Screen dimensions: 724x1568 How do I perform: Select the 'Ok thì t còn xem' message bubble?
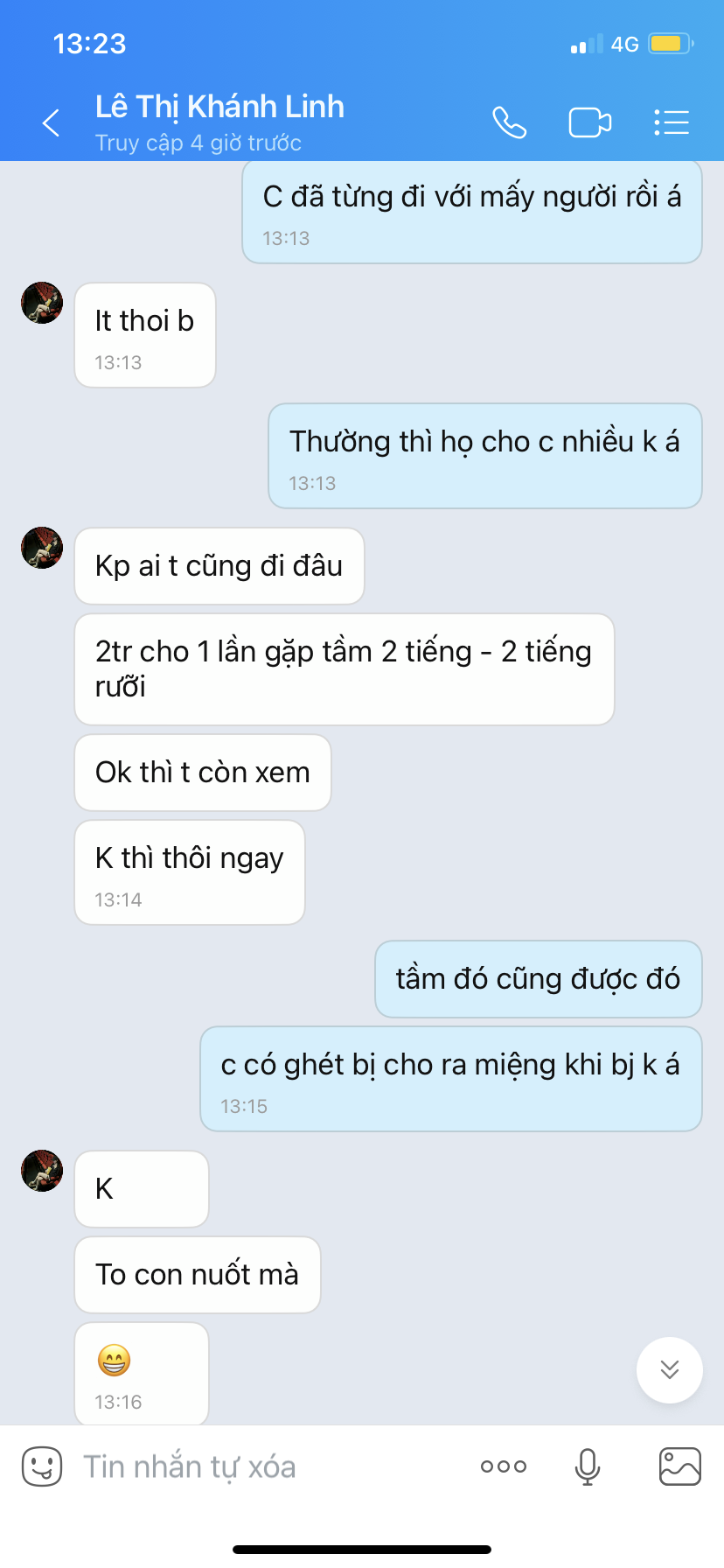203,773
